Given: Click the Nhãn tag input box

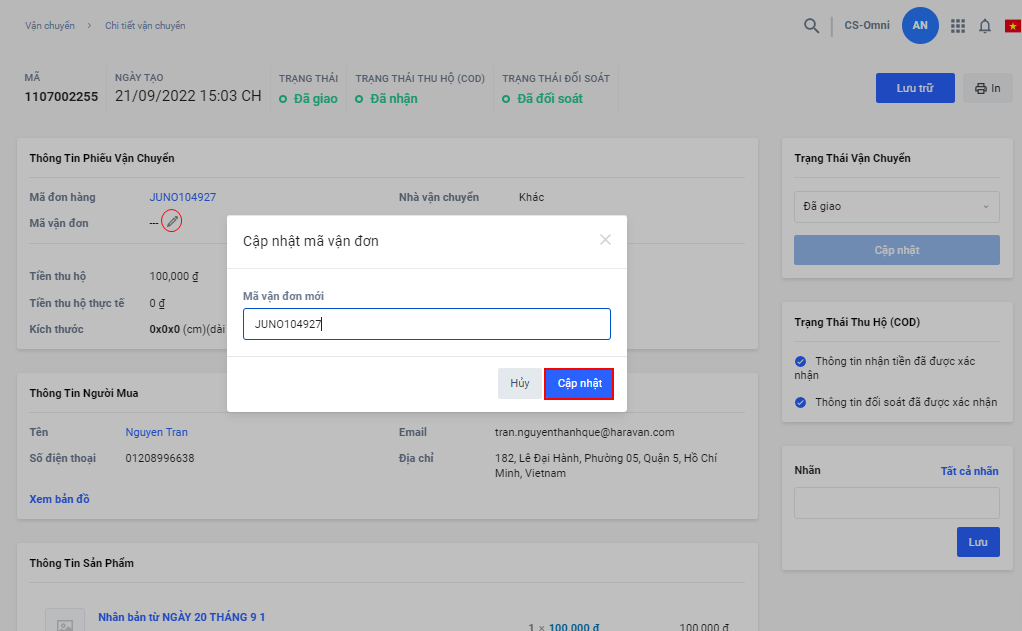Looking at the screenshot, I should pos(896,503).
